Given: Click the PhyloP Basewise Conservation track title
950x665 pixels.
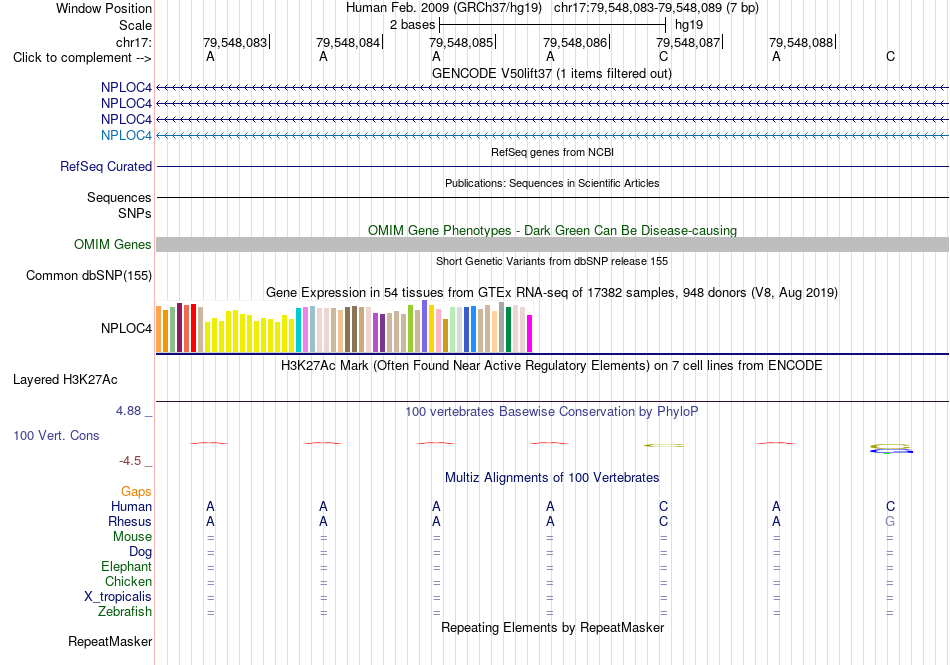Looking at the screenshot, I should point(552,411).
